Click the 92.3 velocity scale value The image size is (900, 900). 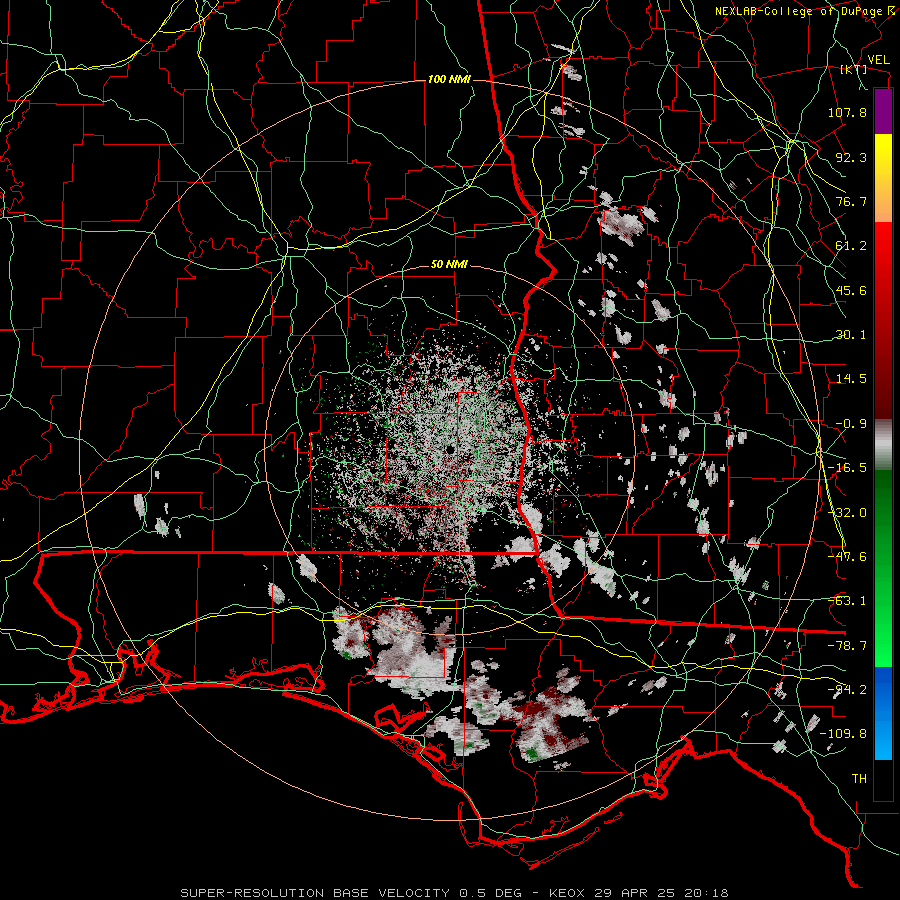pyautogui.click(x=851, y=157)
